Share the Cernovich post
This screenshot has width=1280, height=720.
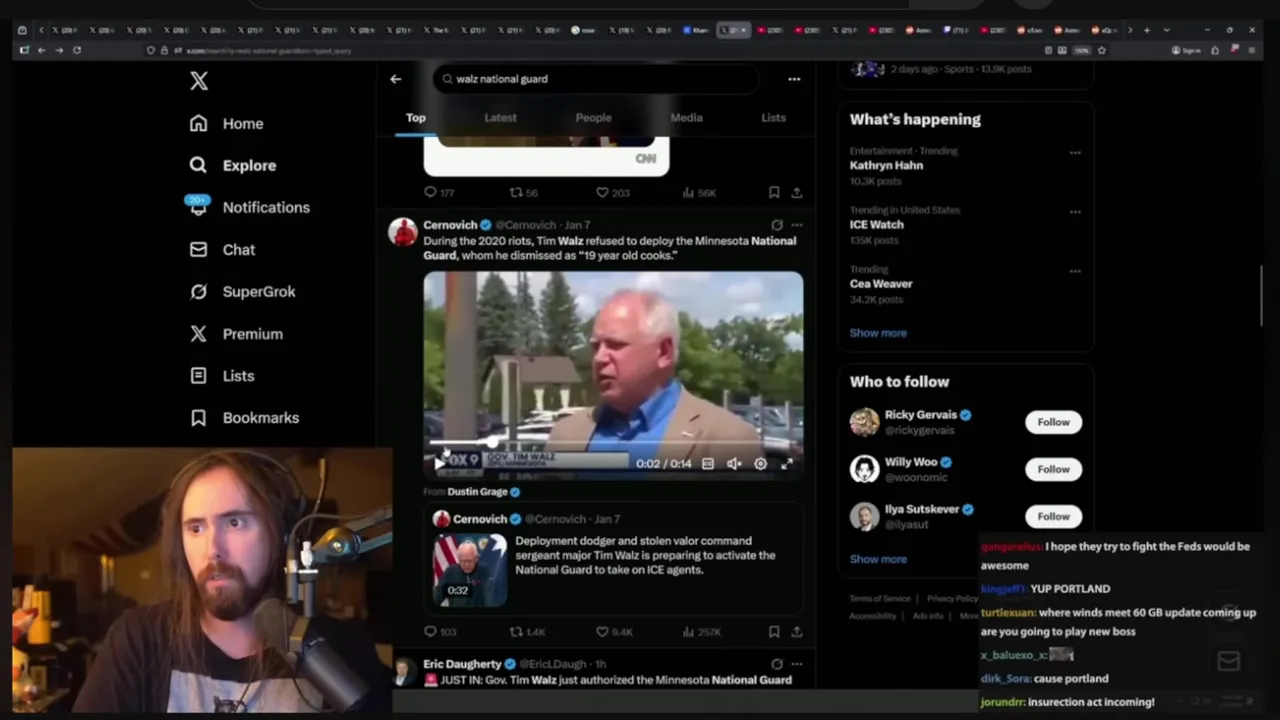tap(797, 632)
